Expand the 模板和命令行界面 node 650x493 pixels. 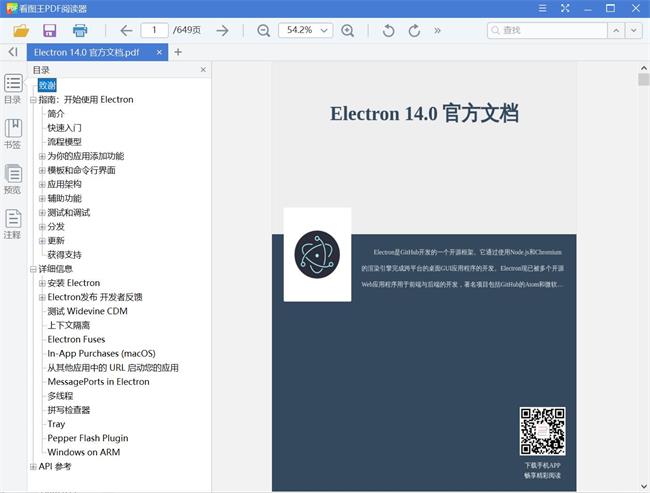(42, 170)
